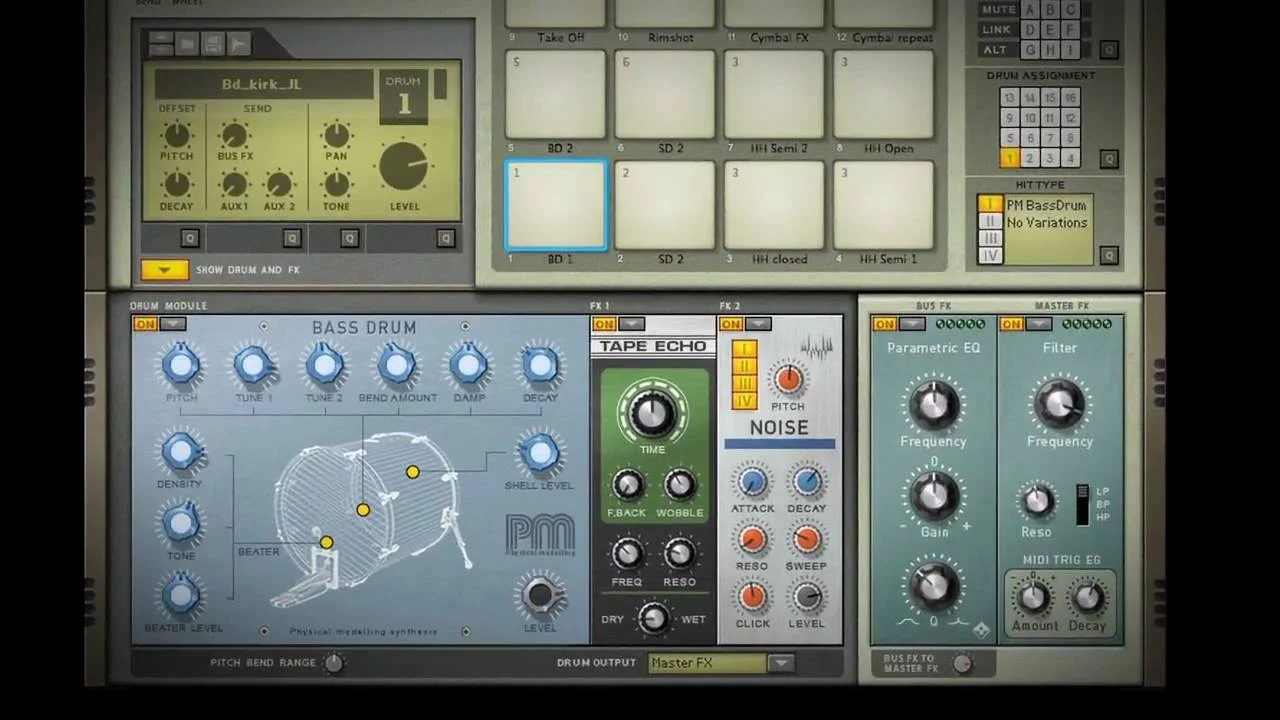Viewport: 1280px width, 720px height.
Task: Collapse the Show Drum and FX panel arrow
Action: click(x=165, y=270)
